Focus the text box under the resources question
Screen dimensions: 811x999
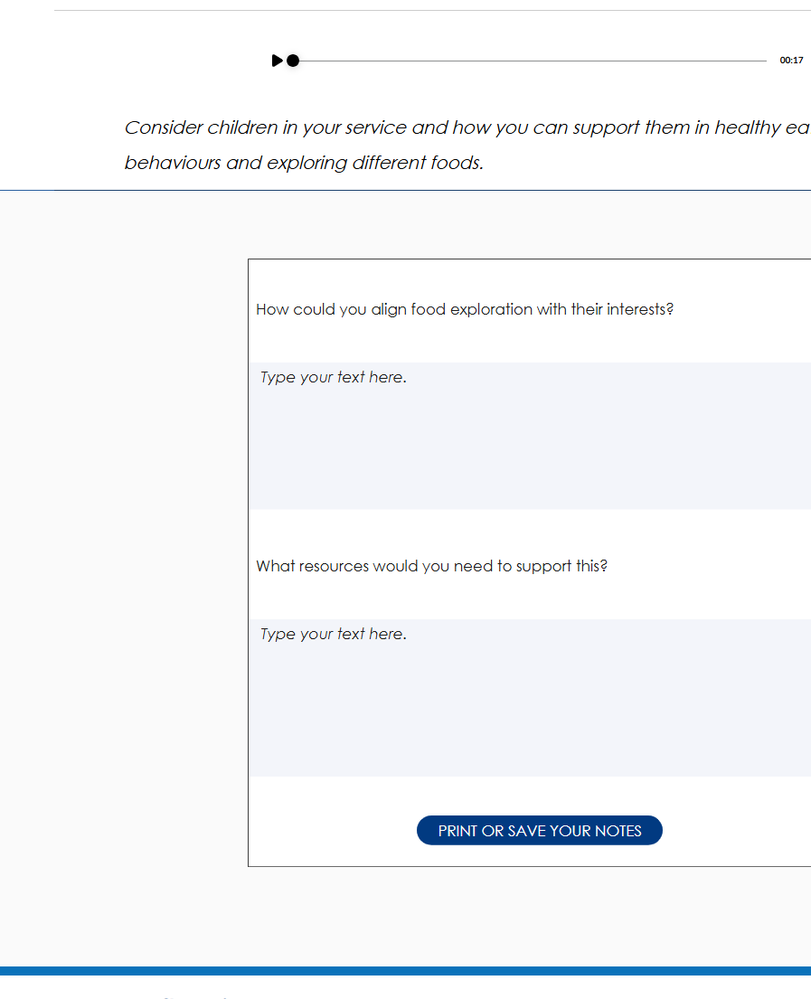coord(530,697)
